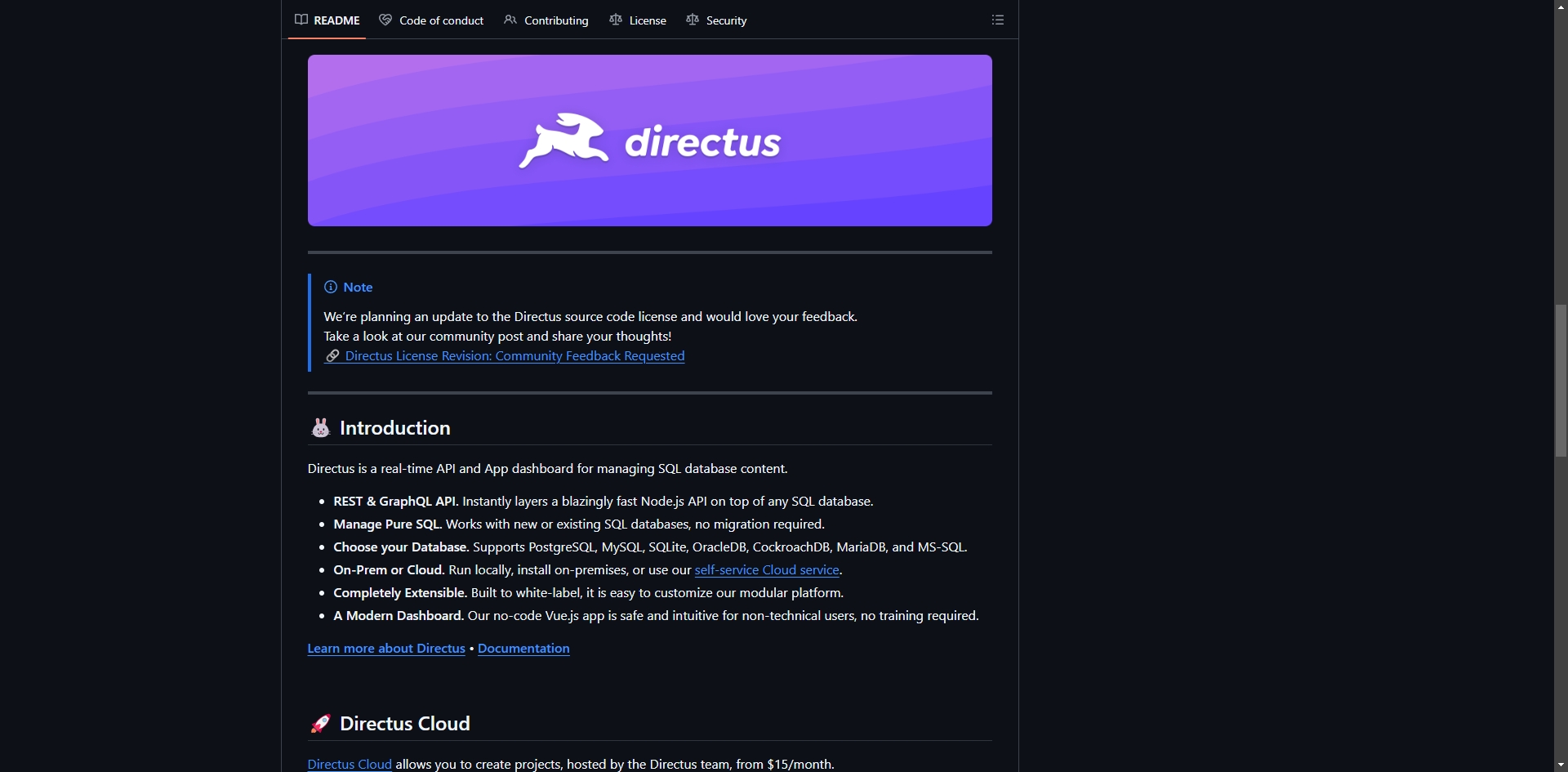Image resolution: width=1568 pixels, height=772 pixels.
Task: Click the line starting 'Directus is a real-time API'
Action: (x=548, y=469)
